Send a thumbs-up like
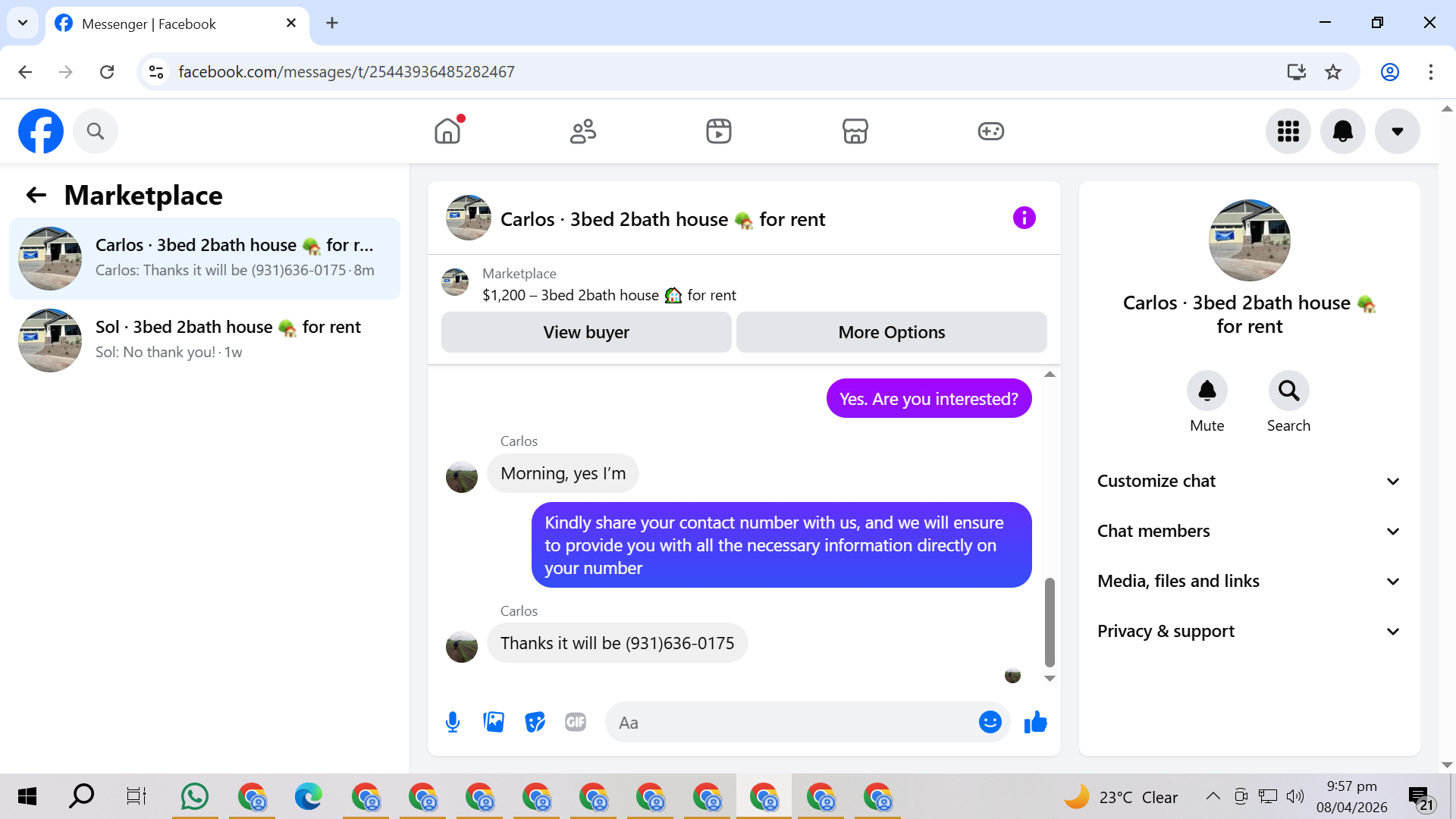The width and height of the screenshot is (1456, 819). (1035, 722)
